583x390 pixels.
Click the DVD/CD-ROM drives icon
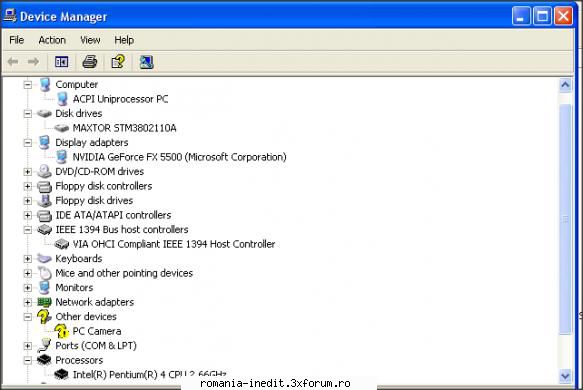[x=44, y=171]
